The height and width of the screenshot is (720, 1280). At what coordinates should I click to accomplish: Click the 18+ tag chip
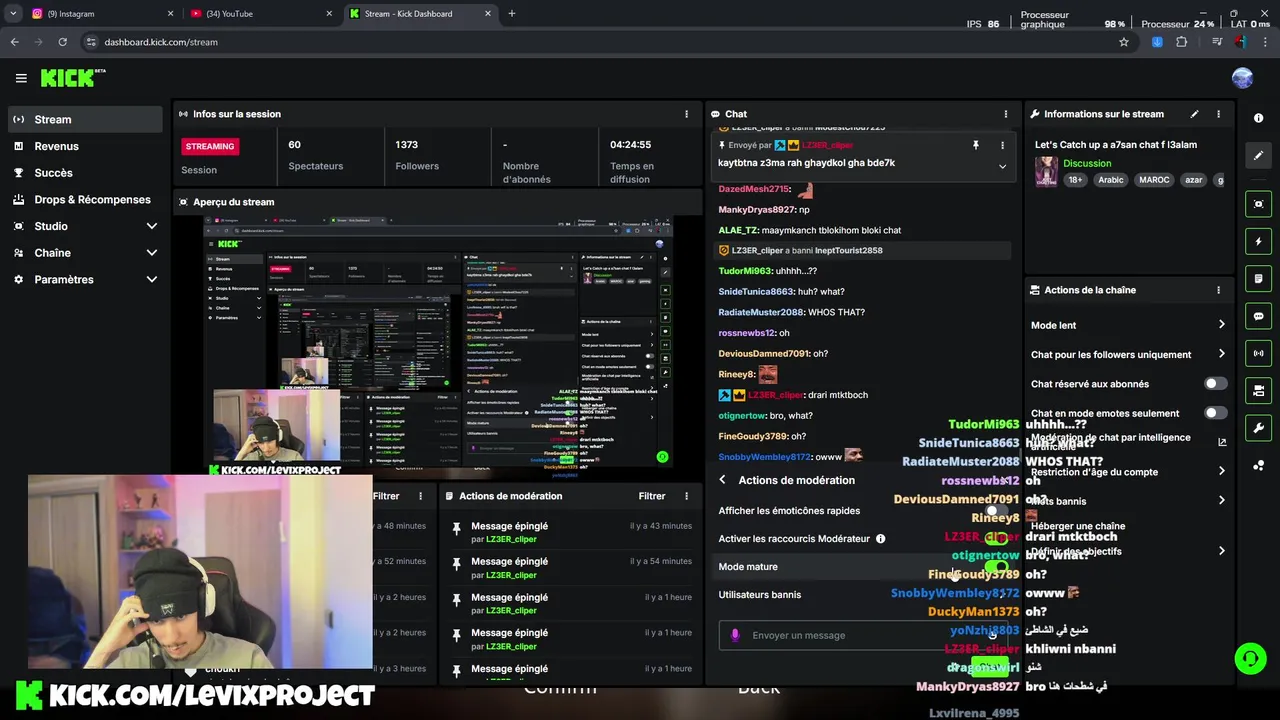click(x=1075, y=180)
